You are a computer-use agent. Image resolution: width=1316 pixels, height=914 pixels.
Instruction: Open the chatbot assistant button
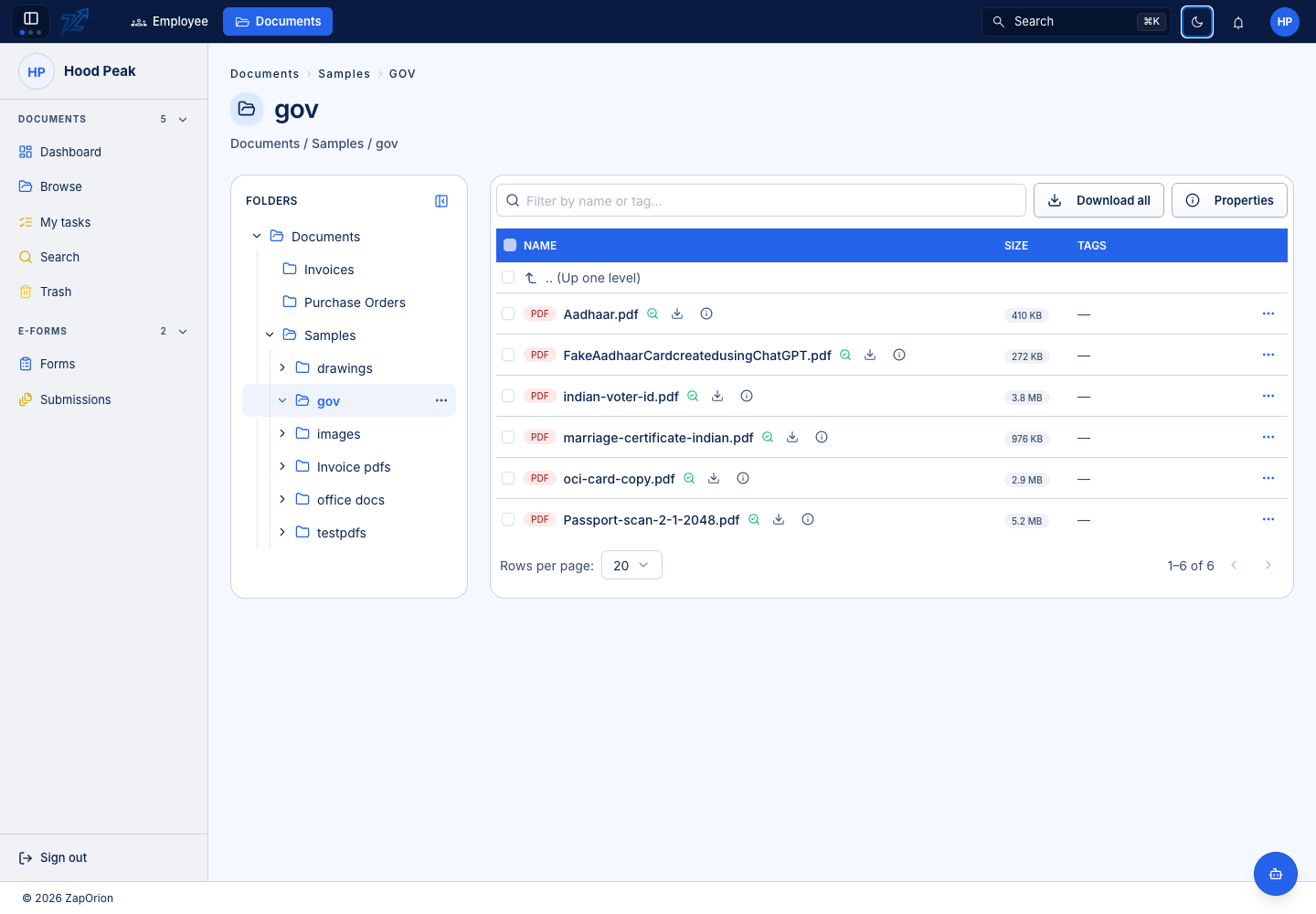click(x=1276, y=874)
